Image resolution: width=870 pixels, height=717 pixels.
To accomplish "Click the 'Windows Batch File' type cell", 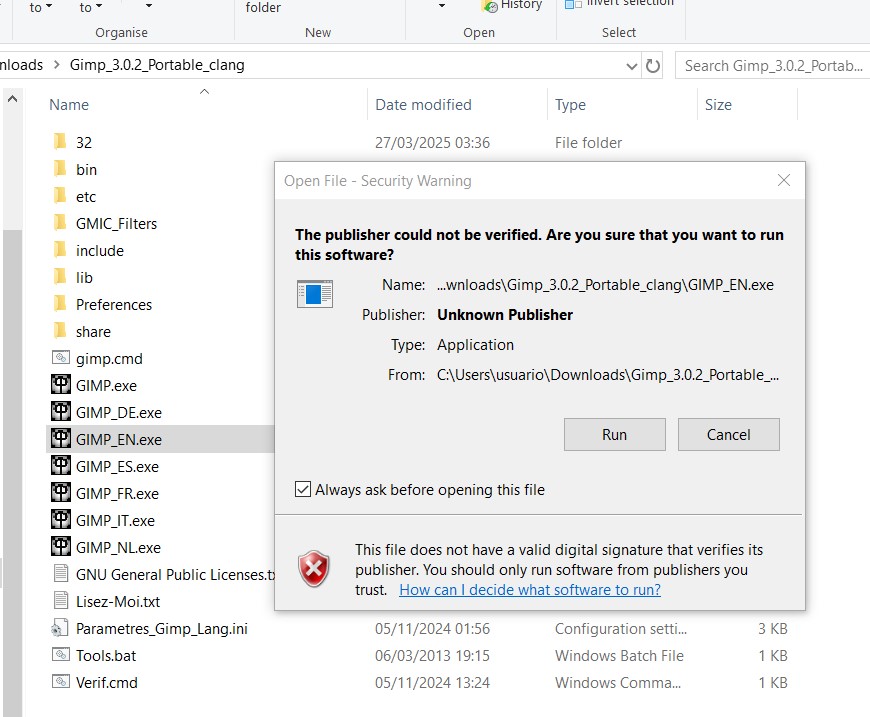I will tap(619, 655).
